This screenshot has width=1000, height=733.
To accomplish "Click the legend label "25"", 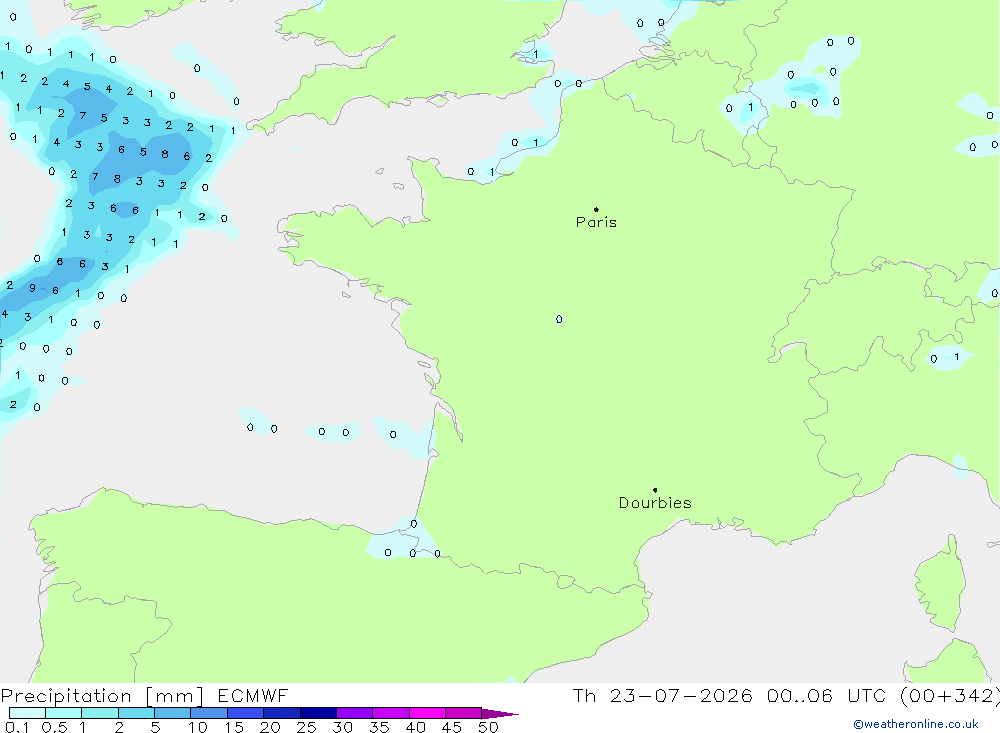I will coord(306,727).
